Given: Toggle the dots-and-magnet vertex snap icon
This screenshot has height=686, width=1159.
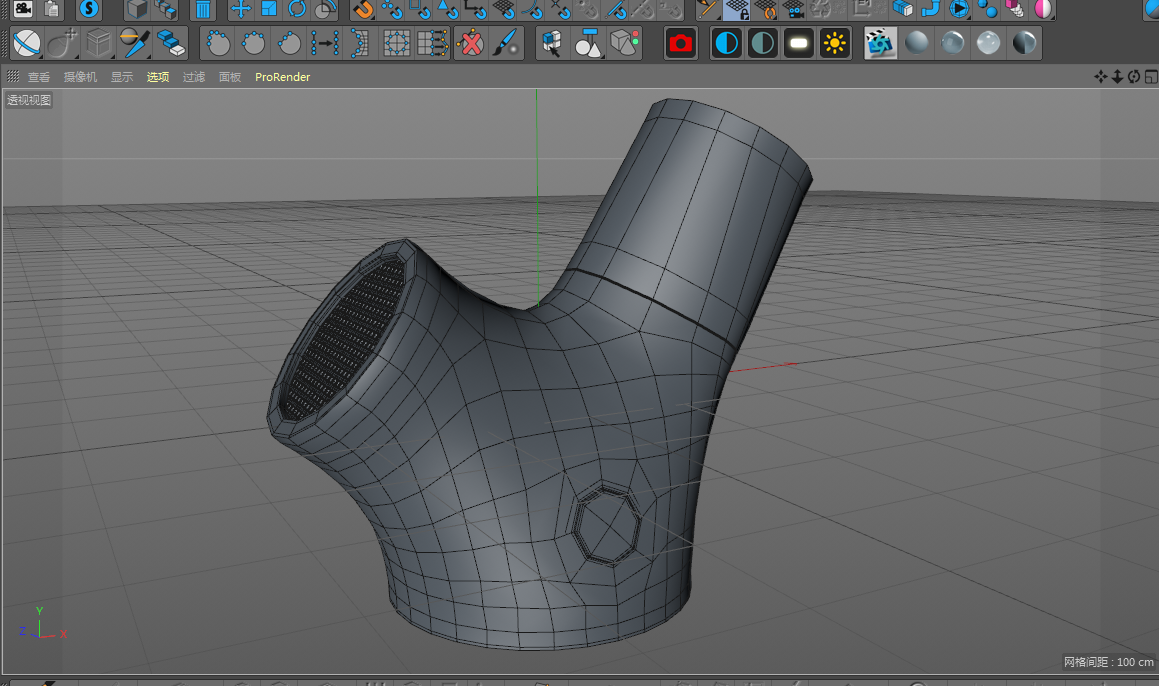Looking at the screenshot, I should click(391, 10).
